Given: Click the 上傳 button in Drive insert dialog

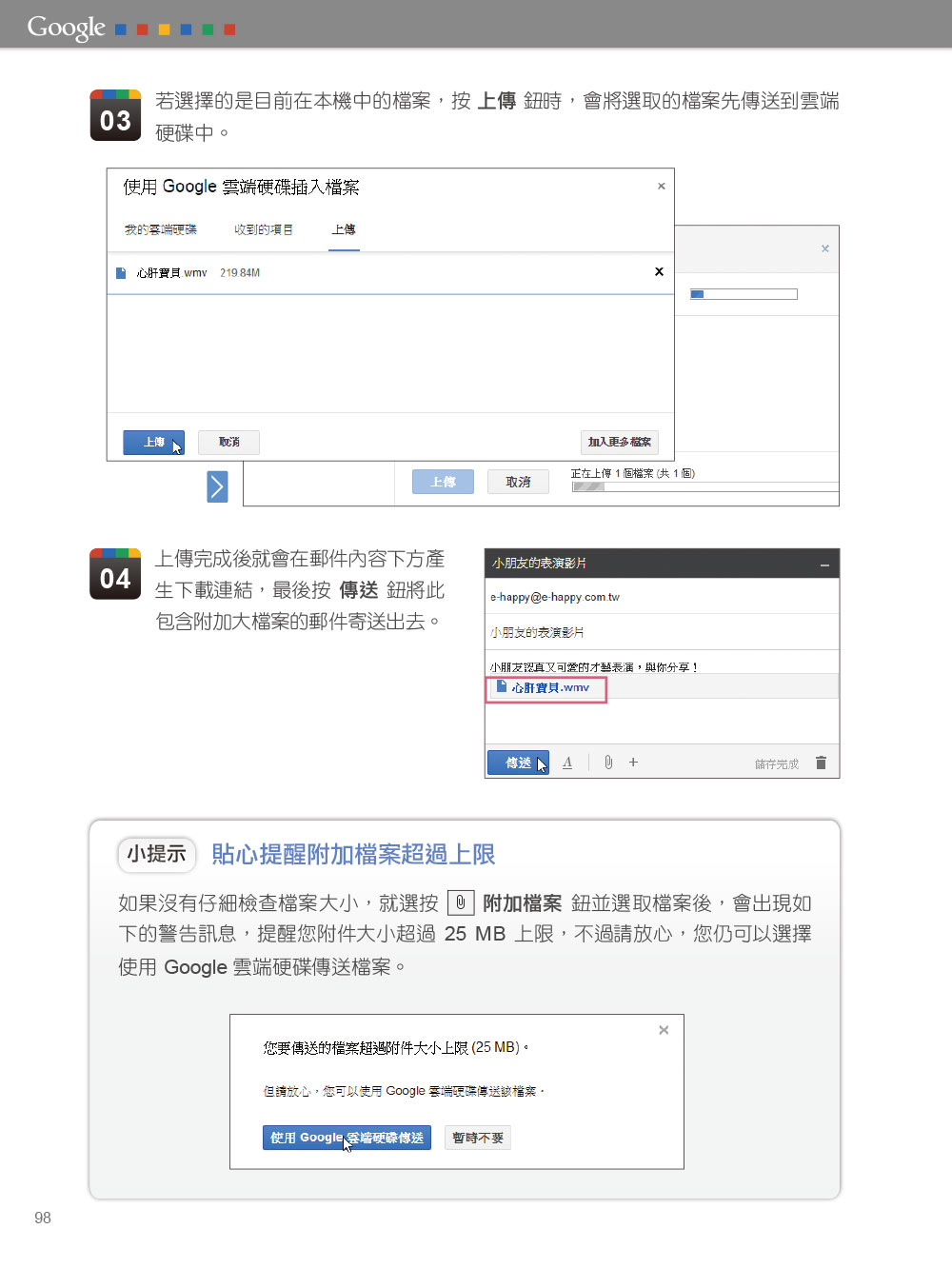Looking at the screenshot, I should pyautogui.click(x=153, y=442).
